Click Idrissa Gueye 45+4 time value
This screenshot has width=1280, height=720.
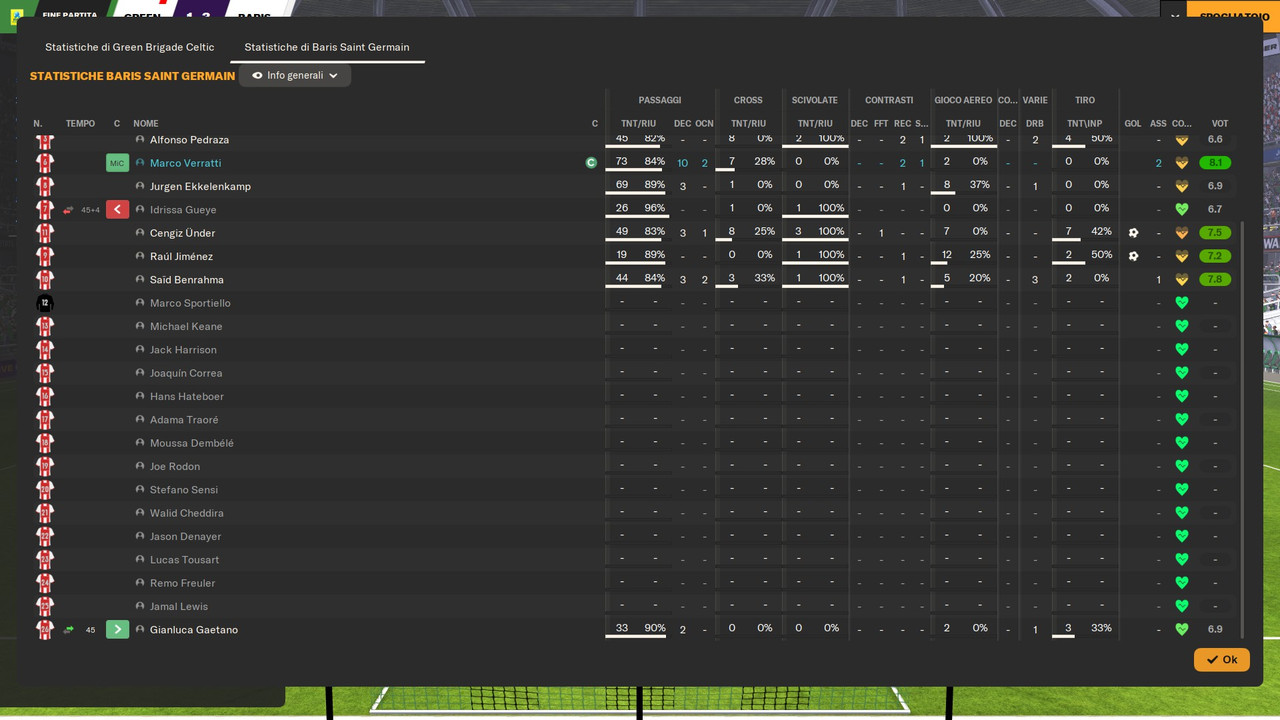point(91,210)
